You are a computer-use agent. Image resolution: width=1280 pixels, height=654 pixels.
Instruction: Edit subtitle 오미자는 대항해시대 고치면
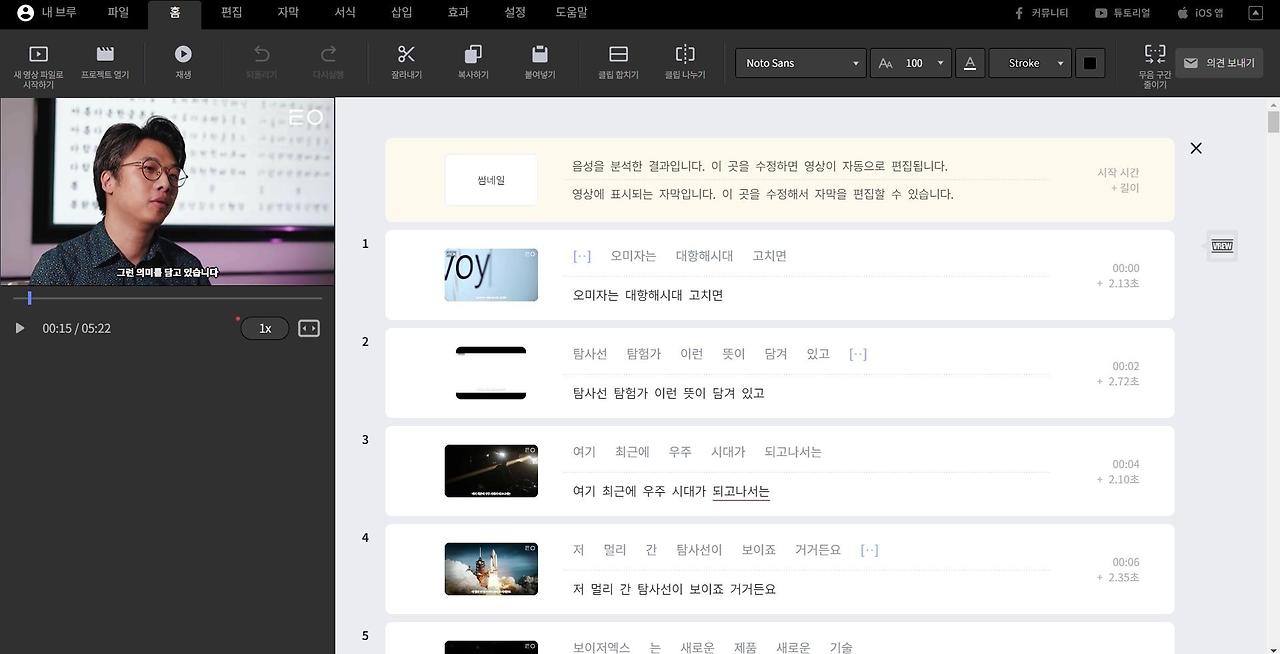point(648,295)
